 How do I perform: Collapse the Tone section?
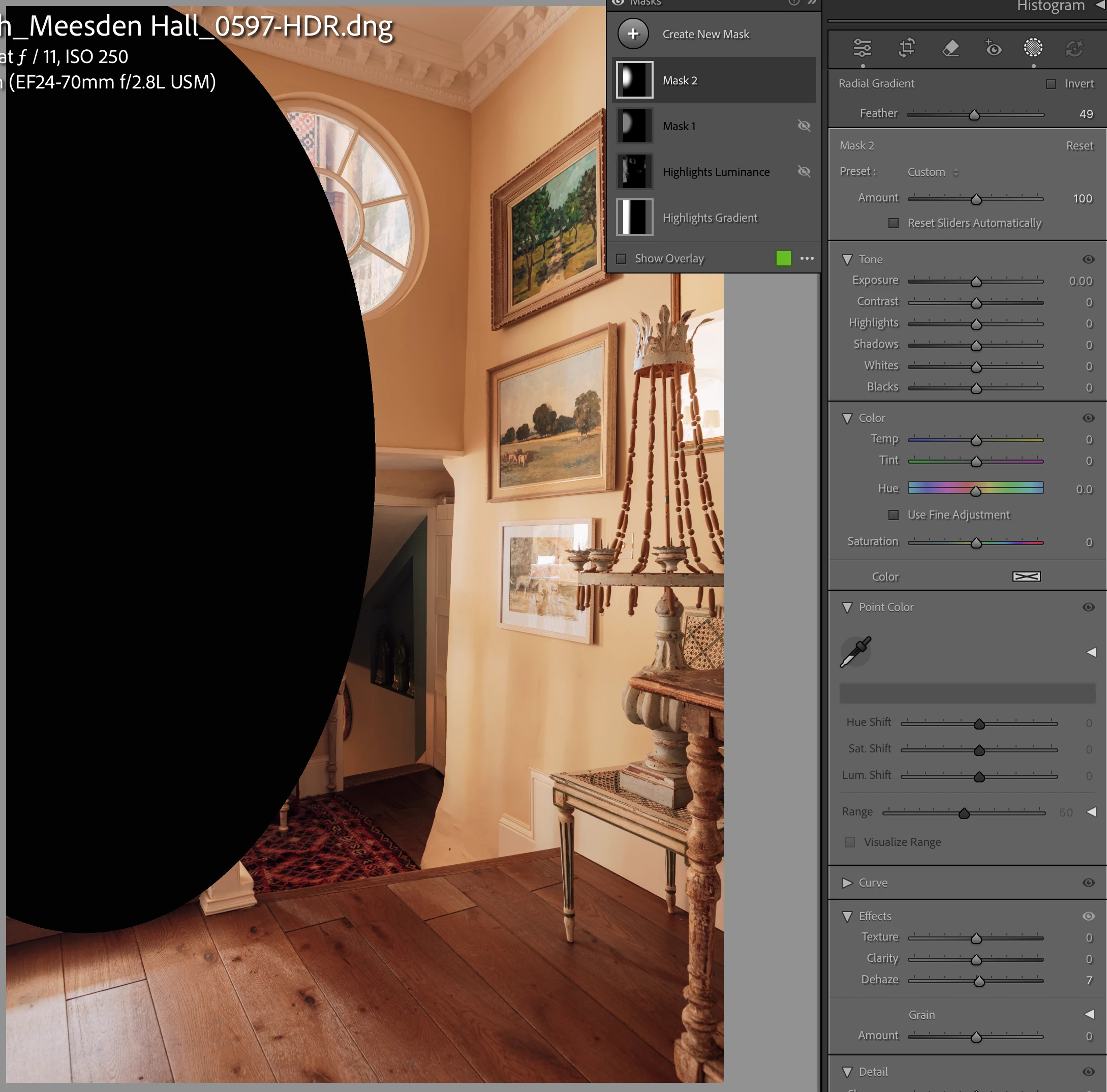(847, 260)
